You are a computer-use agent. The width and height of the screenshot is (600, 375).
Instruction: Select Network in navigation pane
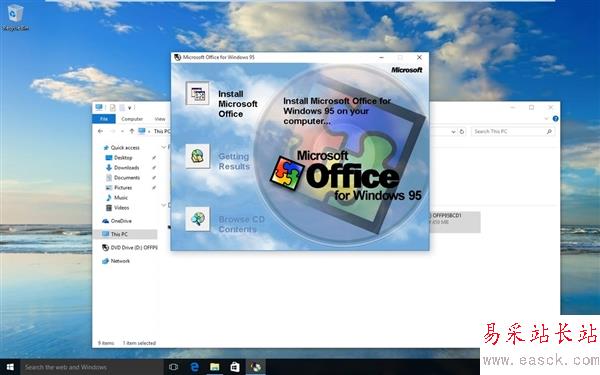coord(120,261)
